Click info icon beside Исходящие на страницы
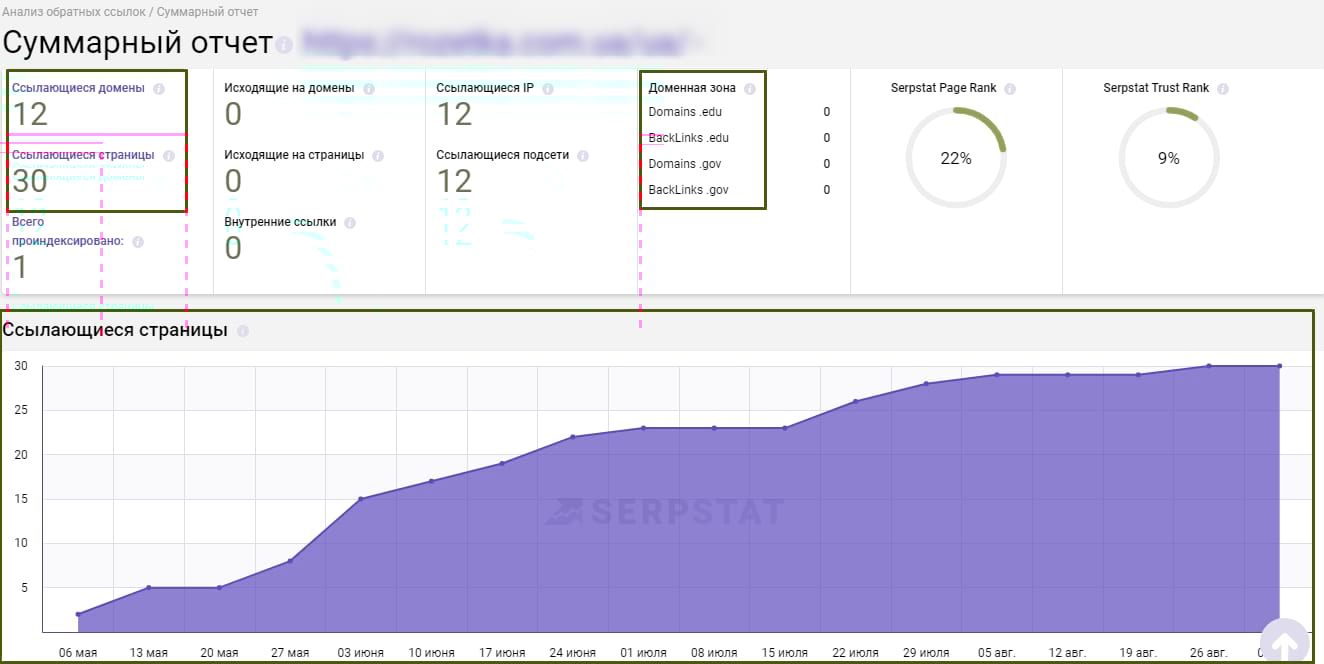Viewport: 1324px width, 664px height. 379,155
